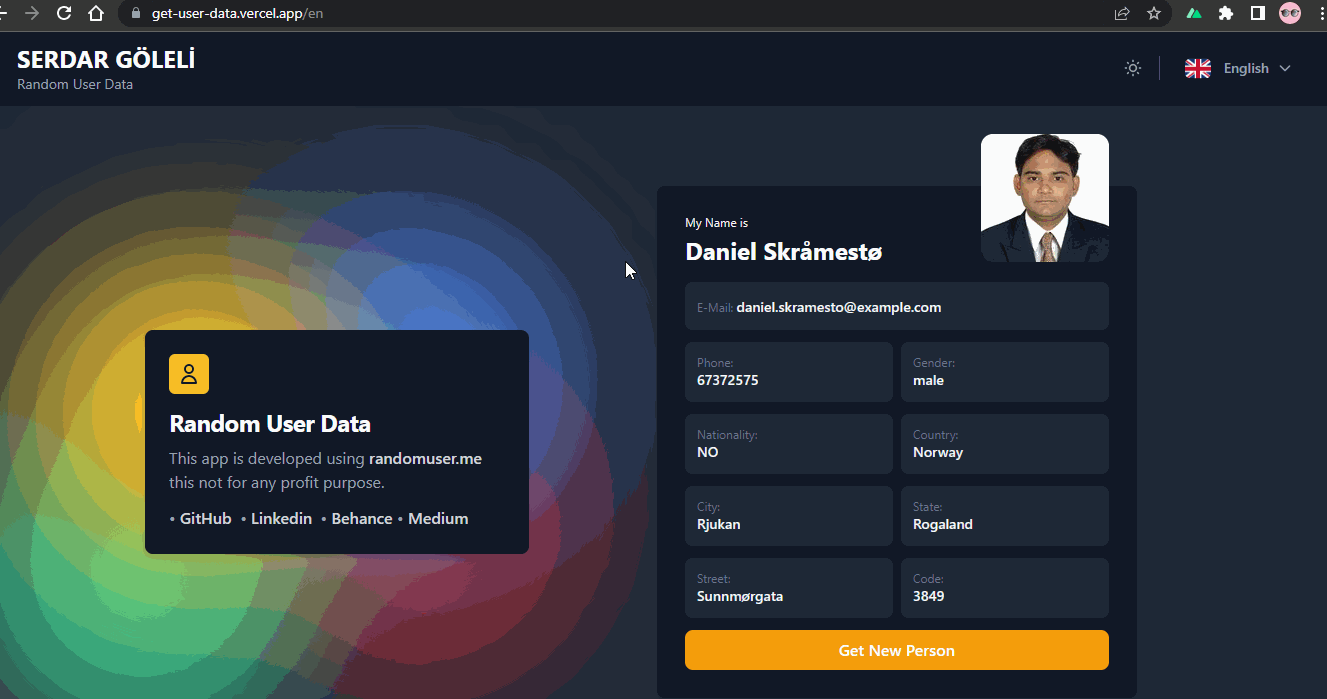
Task: Reload the page with the refresh icon
Action: pos(64,13)
